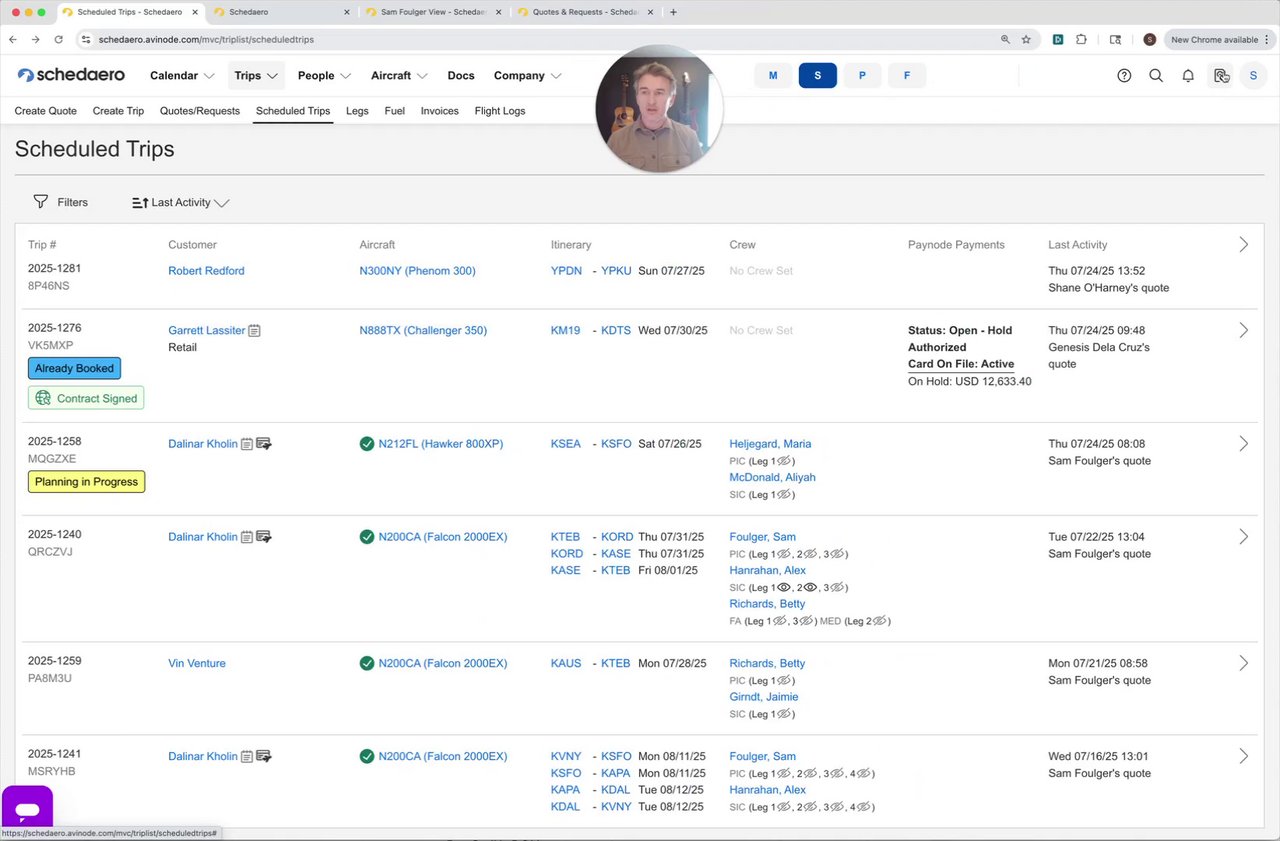Go to the Legs tab
This screenshot has width=1280, height=841.
357,111
